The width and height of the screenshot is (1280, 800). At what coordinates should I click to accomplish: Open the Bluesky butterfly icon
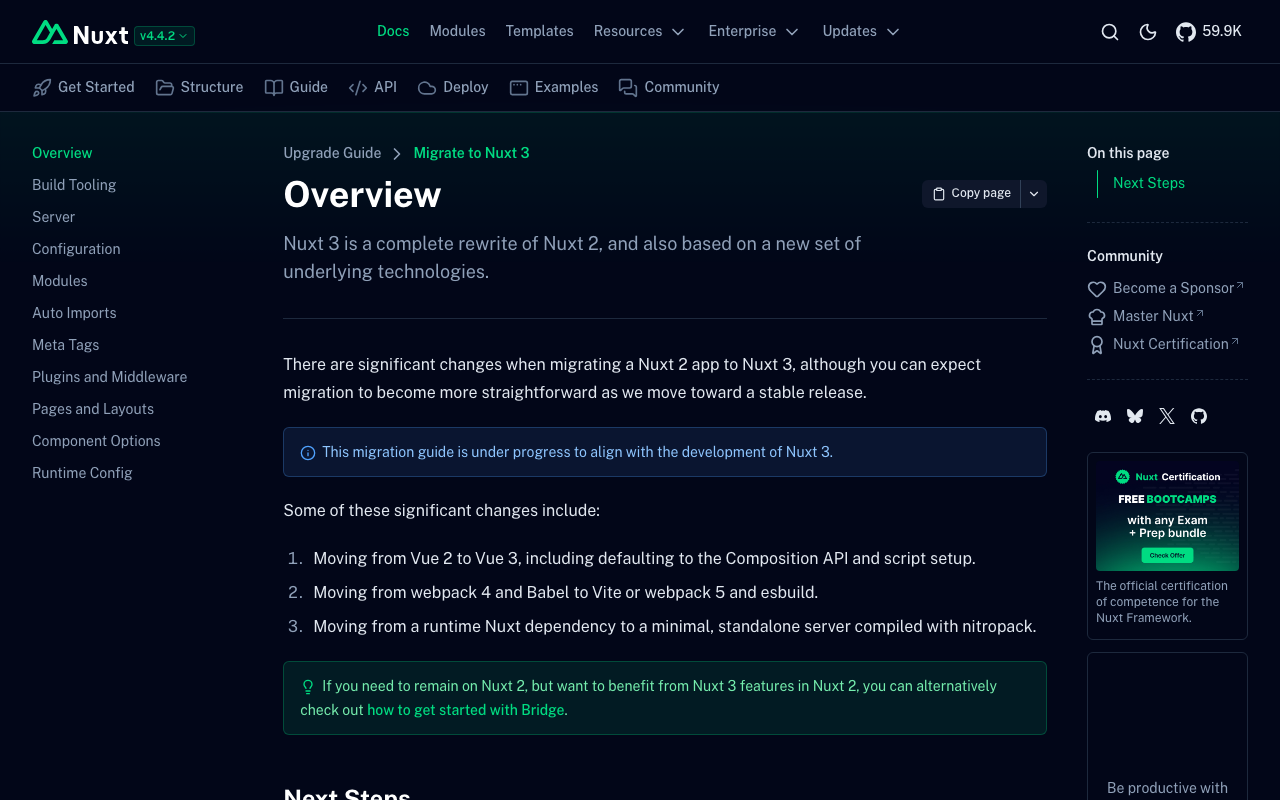pyautogui.click(x=1135, y=416)
